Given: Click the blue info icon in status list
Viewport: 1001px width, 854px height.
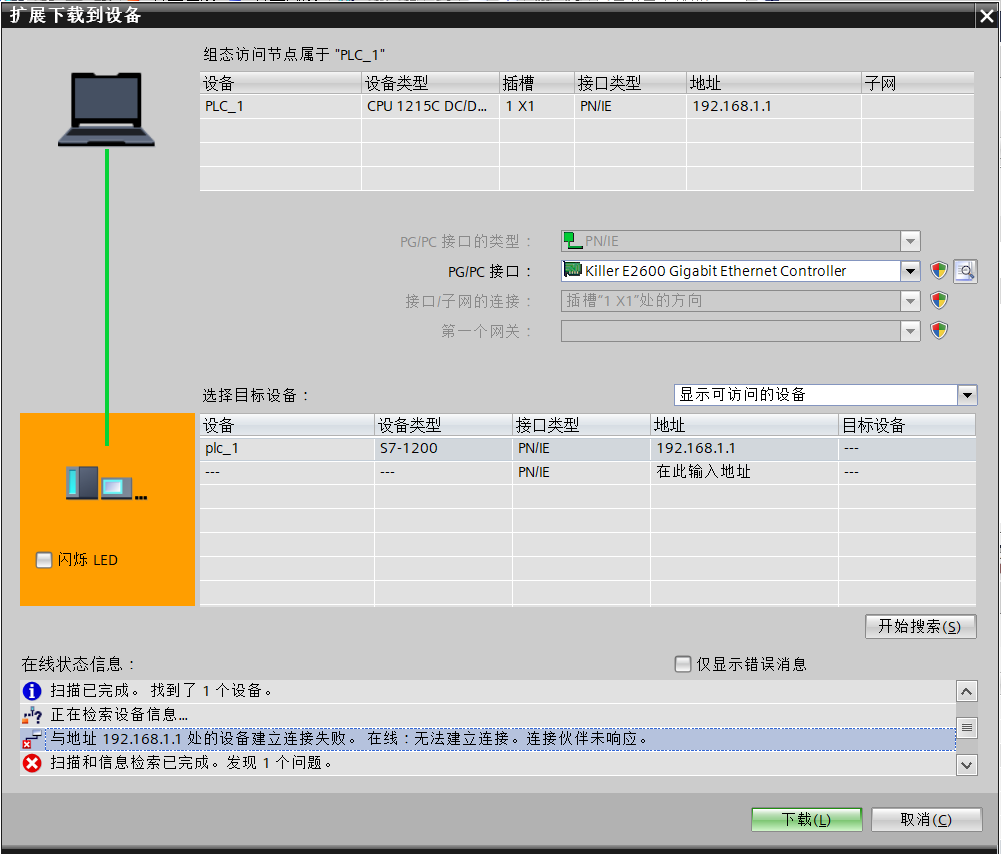Looking at the screenshot, I should (x=32, y=691).
